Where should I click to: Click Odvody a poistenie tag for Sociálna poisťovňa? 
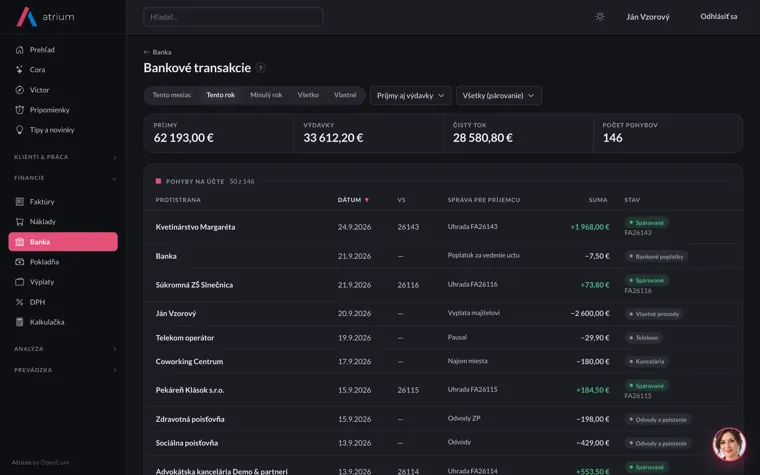pyautogui.click(x=658, y=443)
